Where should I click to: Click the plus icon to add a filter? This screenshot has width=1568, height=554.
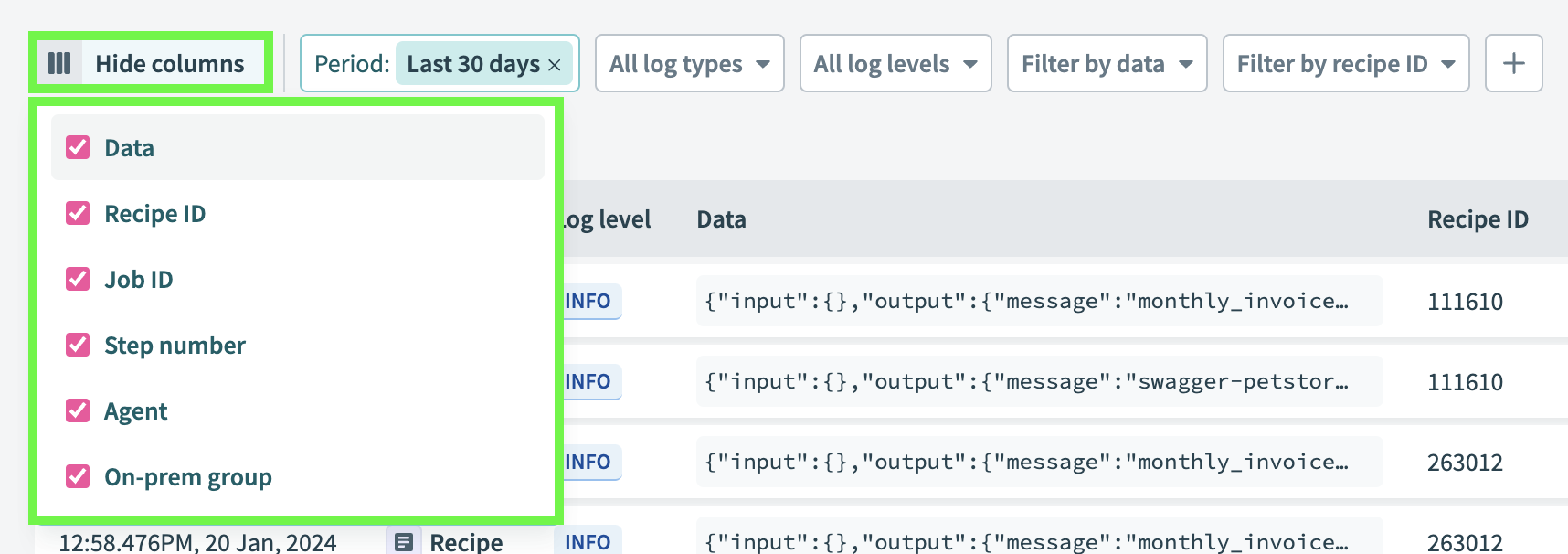1514,63
